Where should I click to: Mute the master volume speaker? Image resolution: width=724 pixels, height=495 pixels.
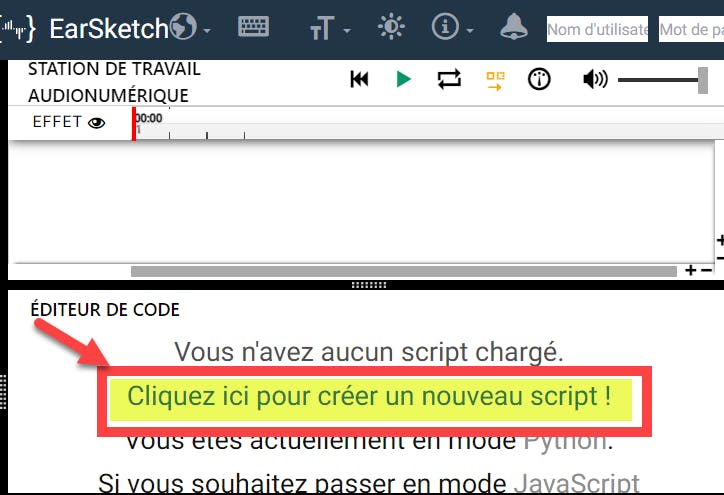(595, 79)
